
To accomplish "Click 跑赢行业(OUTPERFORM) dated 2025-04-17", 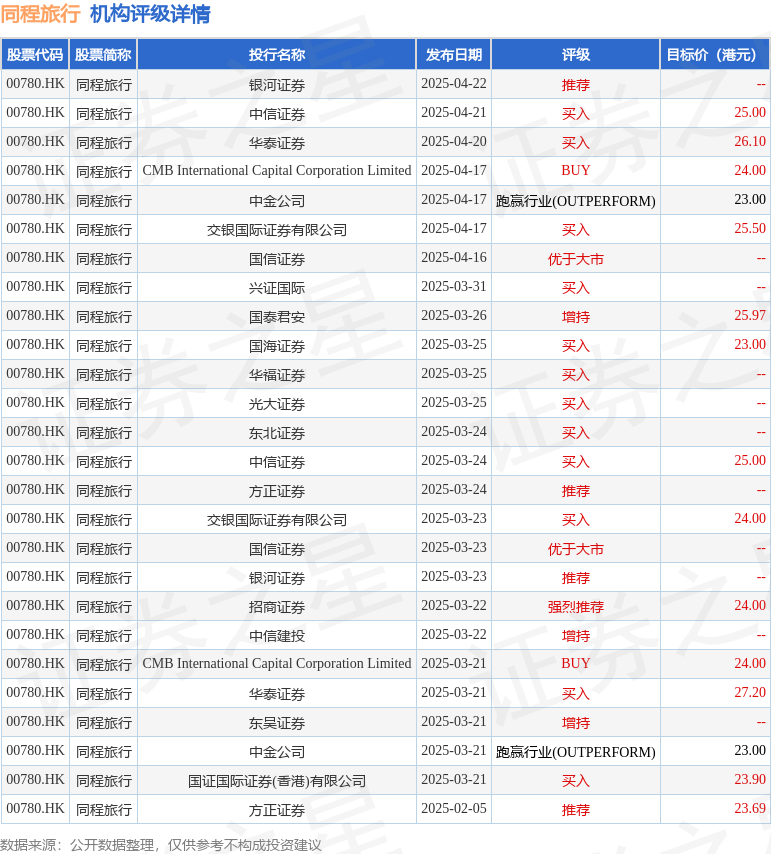I will pos(576,201).
